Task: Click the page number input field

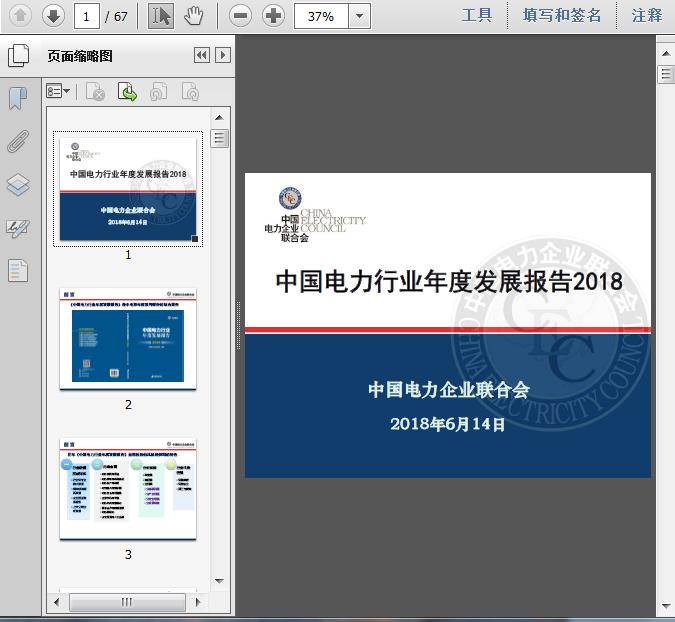Action: (87, 16)
